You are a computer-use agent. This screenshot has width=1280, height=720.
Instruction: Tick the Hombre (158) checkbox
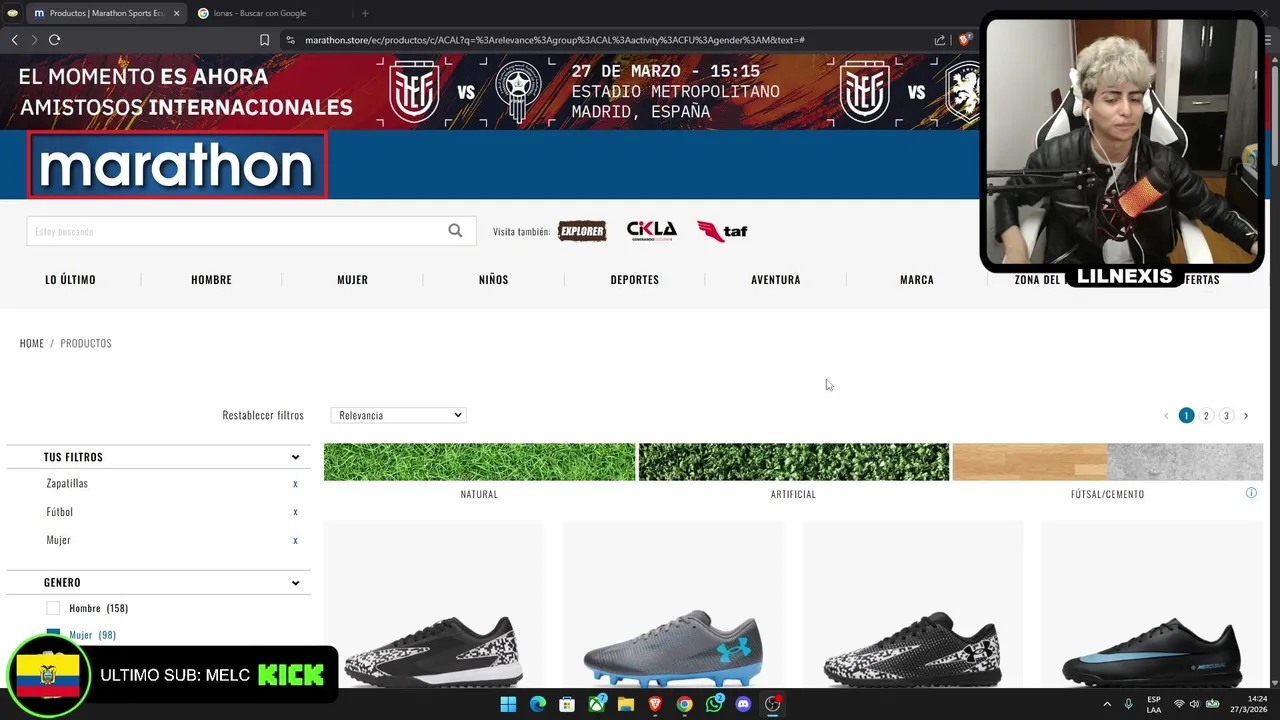(x=53, y=608)
